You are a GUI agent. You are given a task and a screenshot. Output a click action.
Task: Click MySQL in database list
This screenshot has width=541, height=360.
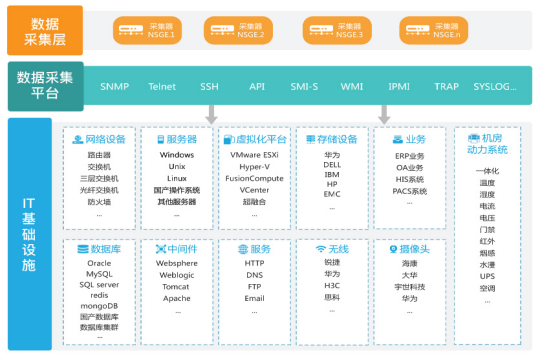tap(99, 274)
